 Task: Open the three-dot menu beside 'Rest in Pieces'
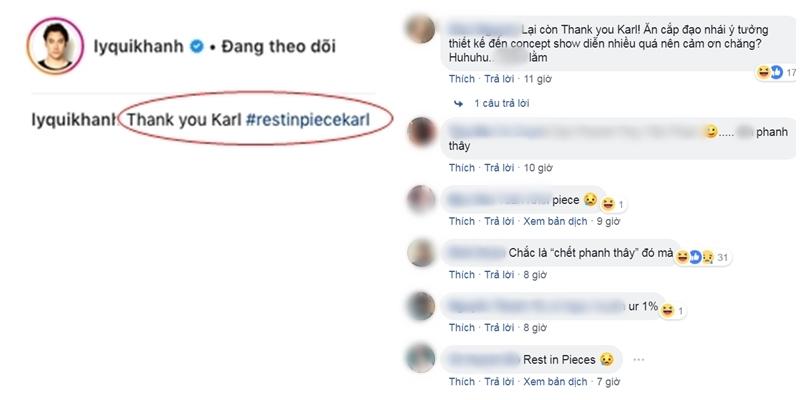click(638, 360)
